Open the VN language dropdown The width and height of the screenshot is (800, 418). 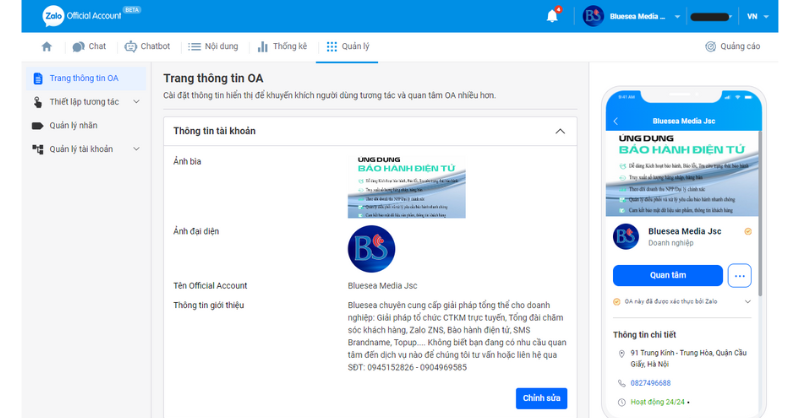pos(758,16)
